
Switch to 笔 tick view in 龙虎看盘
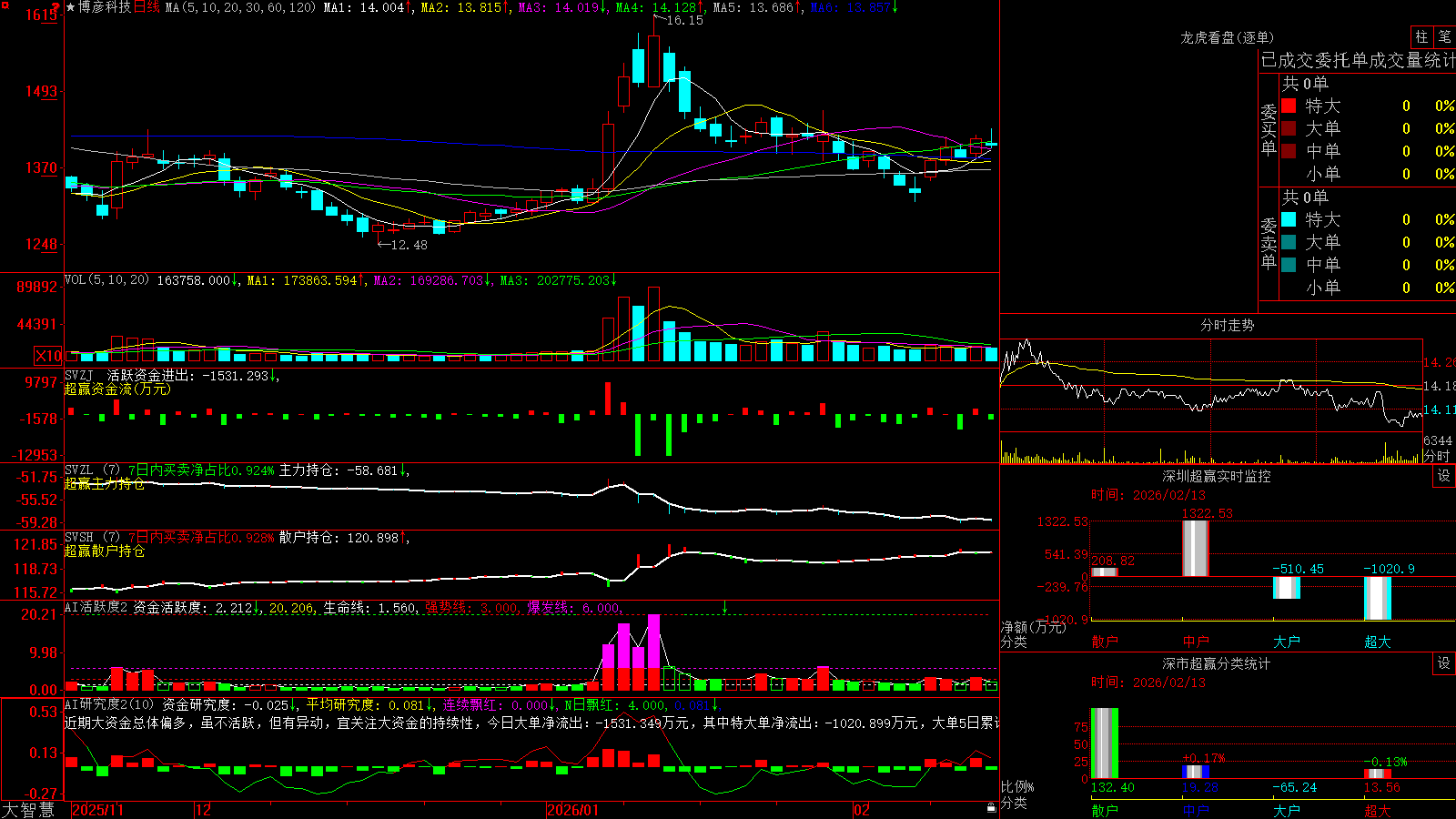[x=1444, y=36]
